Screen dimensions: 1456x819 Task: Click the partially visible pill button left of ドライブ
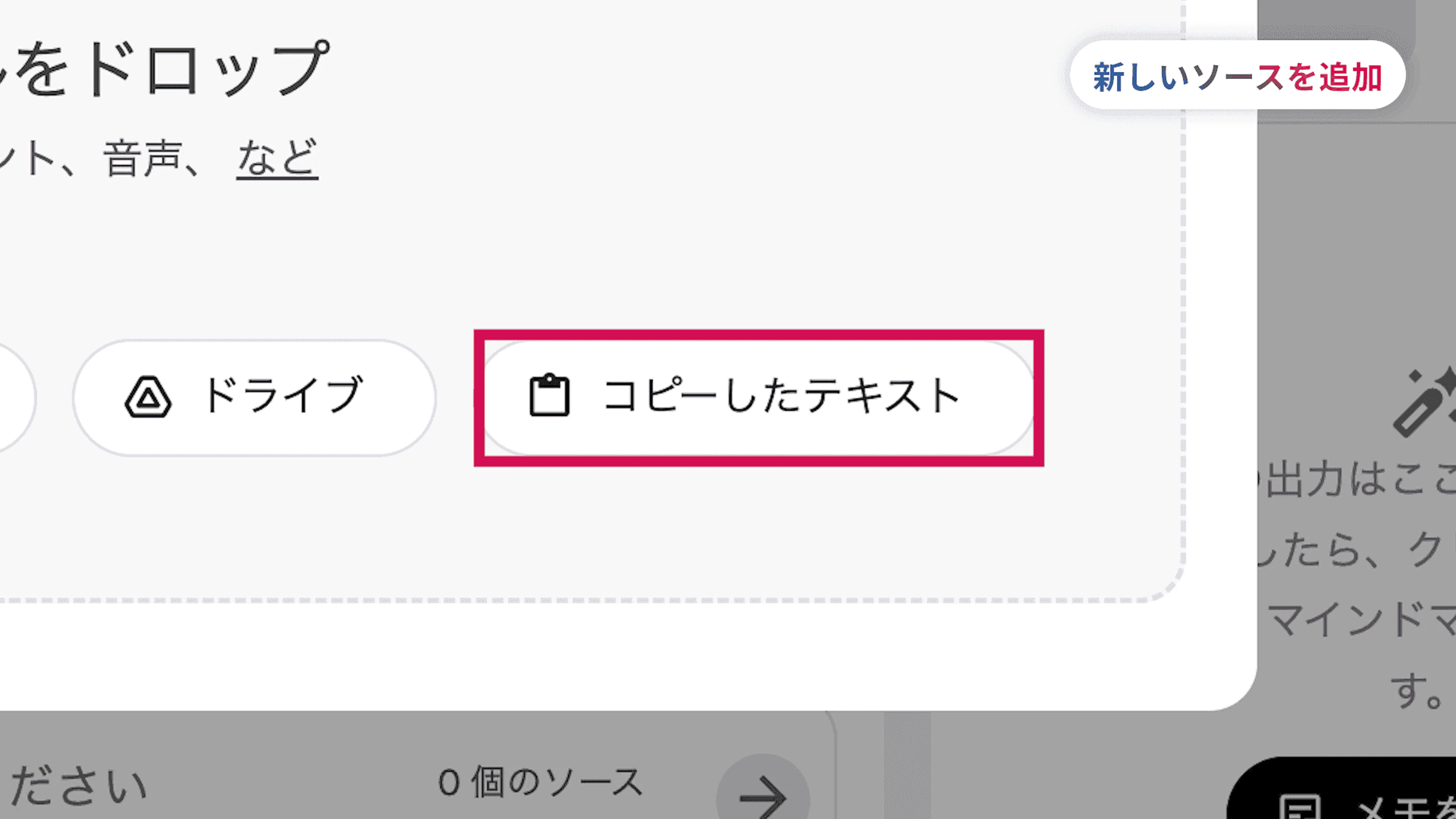tap(14, 397)
